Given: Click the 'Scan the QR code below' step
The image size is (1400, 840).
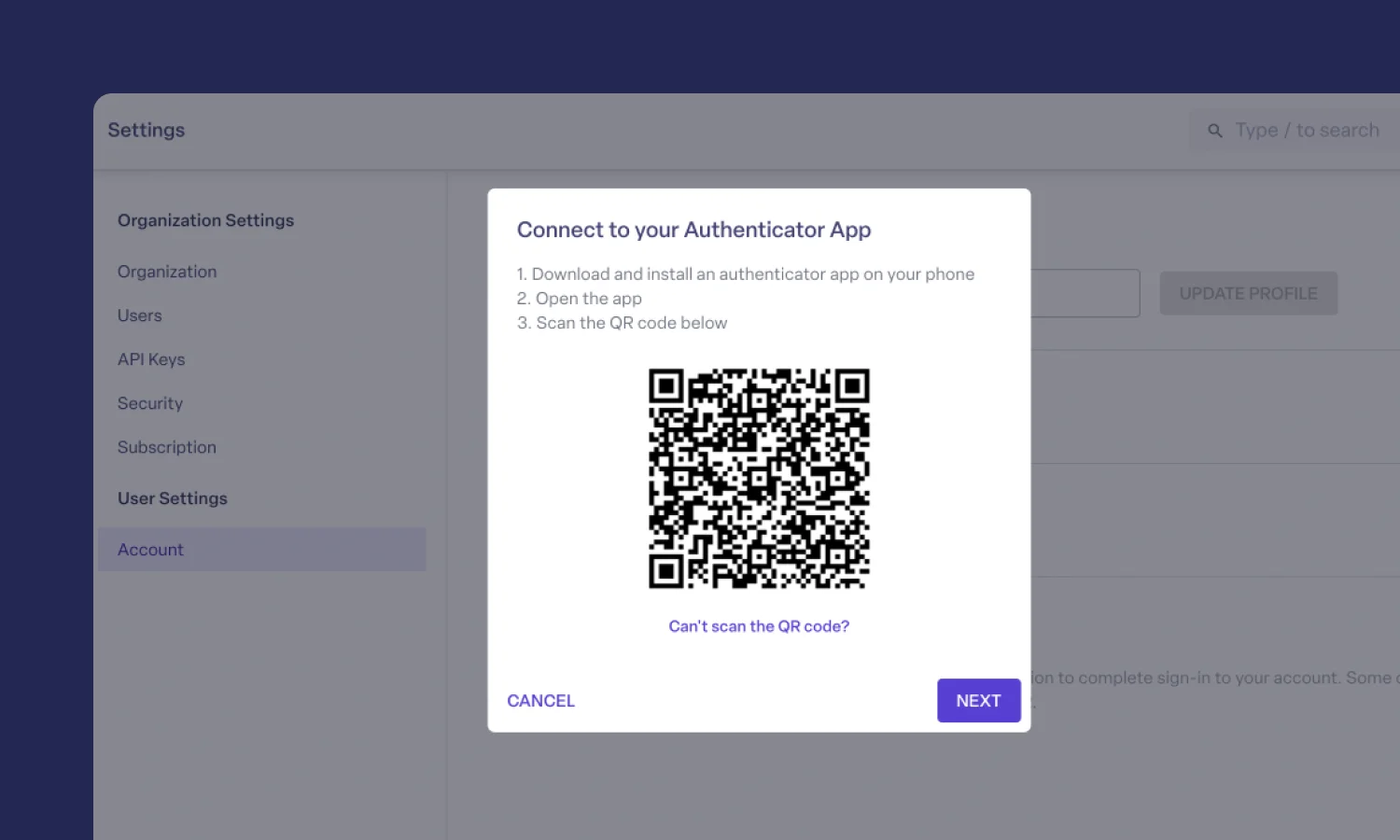Looking at the screenshot, I should coord(623,323).
